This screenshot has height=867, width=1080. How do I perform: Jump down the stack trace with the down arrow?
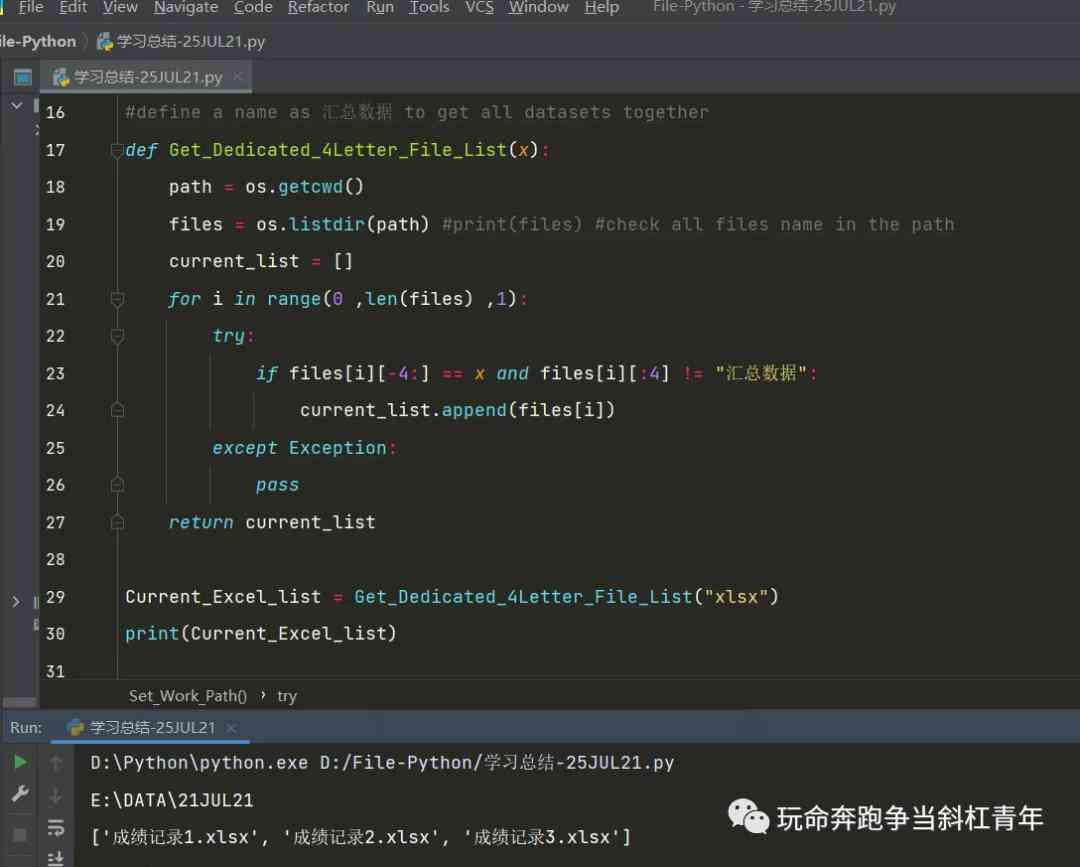click(56, 795)
